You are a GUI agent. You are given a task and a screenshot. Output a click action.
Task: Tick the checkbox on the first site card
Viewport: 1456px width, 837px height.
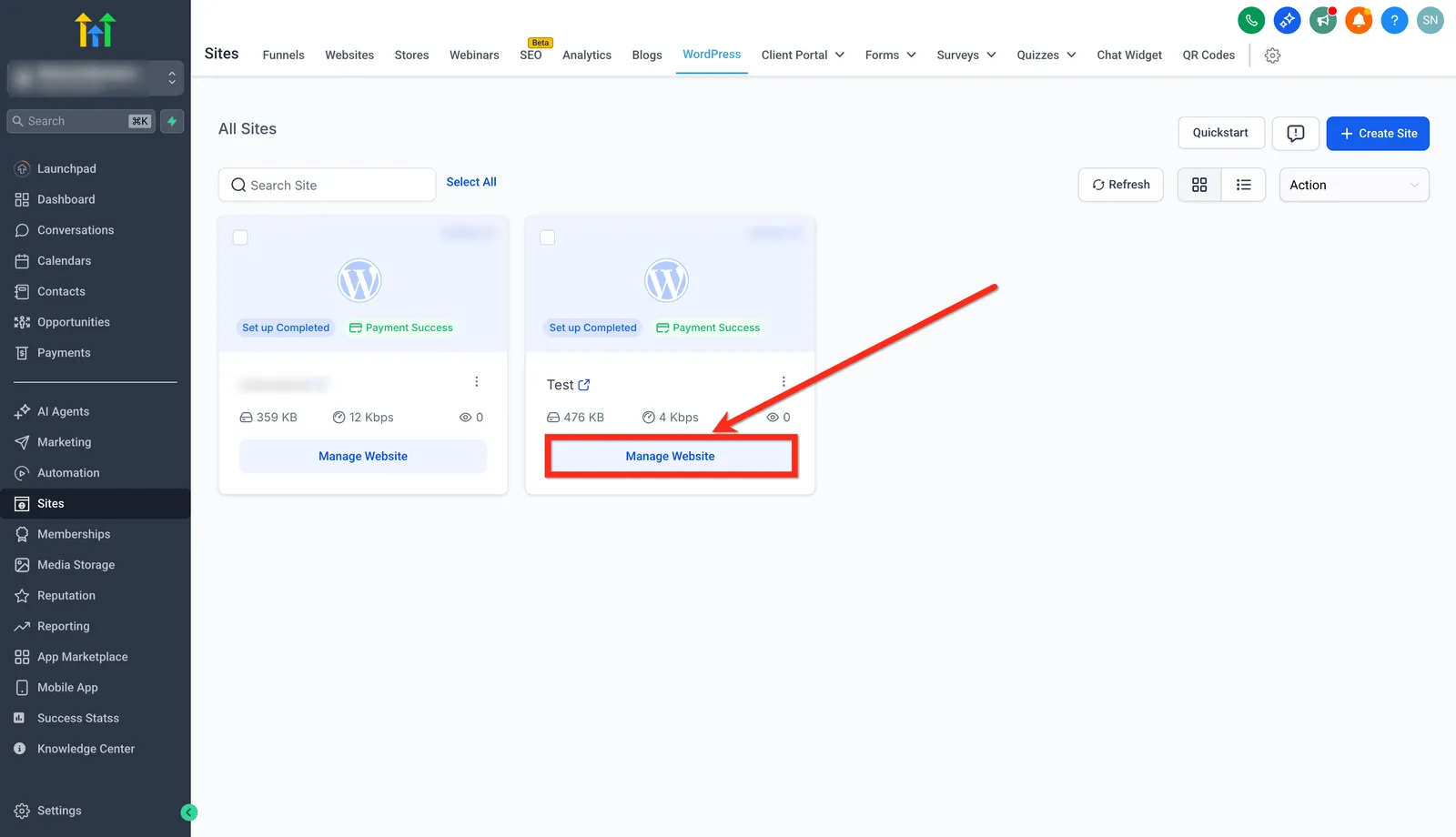(x=240, y=237)
